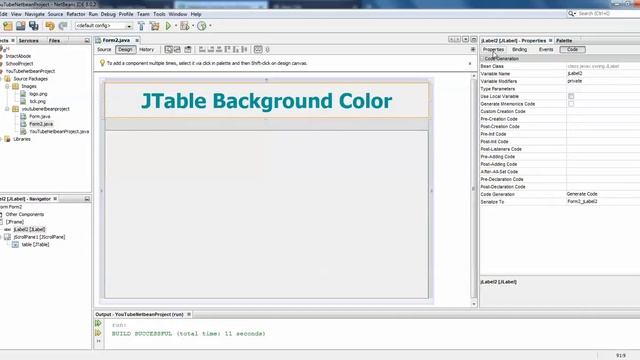Viewport: 640px width, 360px height.
Task: Run the project with green play icon
Action: [168, 26]
